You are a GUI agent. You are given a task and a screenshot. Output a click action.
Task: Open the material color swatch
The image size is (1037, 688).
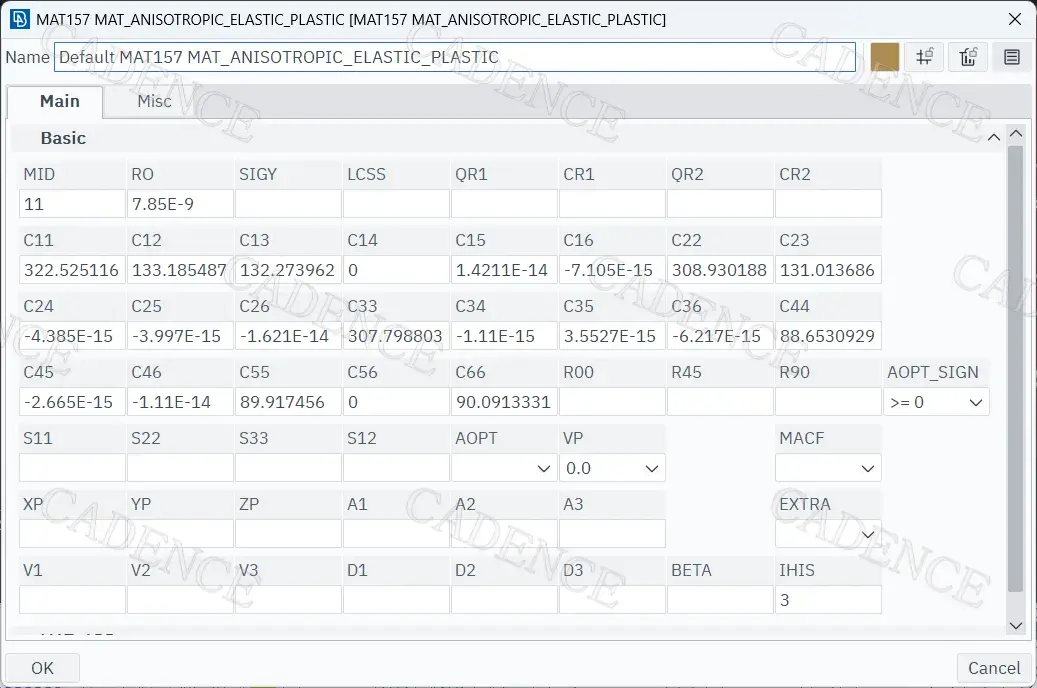pos(884,57)
